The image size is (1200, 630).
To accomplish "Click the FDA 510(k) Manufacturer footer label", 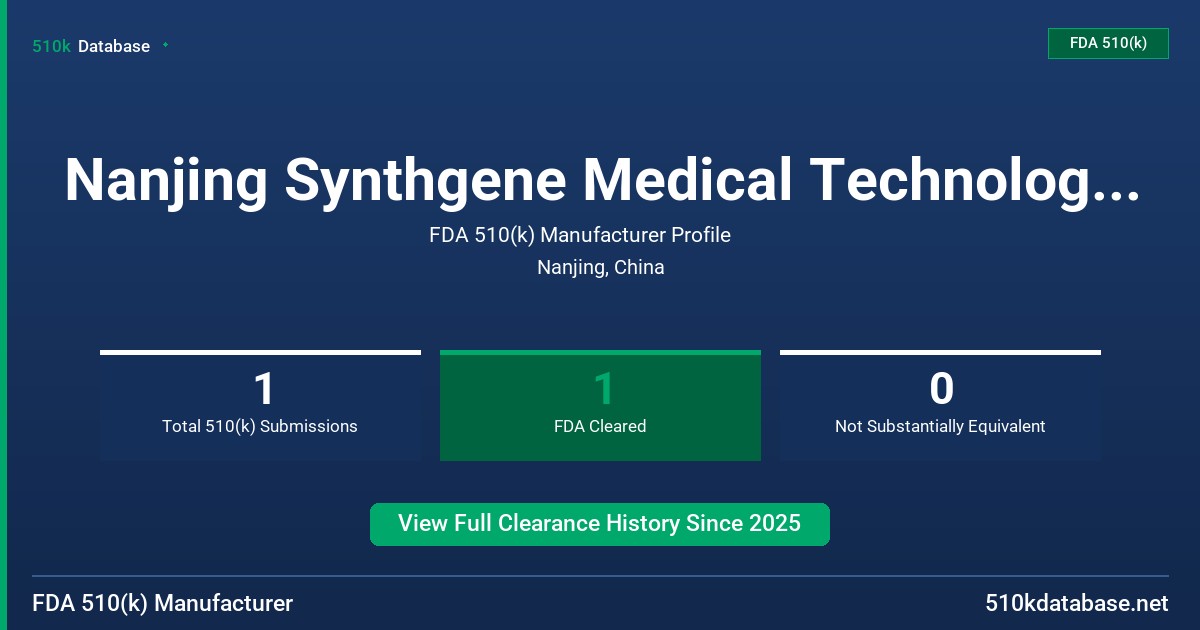I will (163, 603).
